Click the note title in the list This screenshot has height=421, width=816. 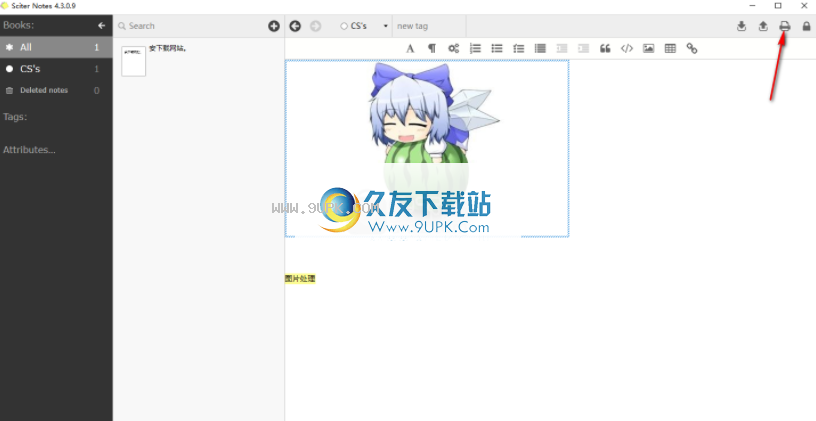point(168,48)
